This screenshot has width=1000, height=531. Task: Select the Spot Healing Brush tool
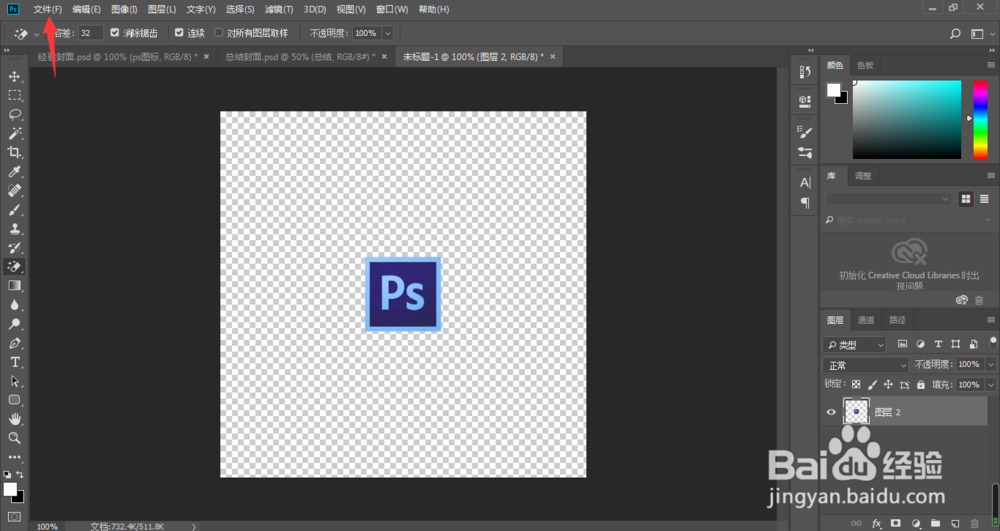[14, 191]
